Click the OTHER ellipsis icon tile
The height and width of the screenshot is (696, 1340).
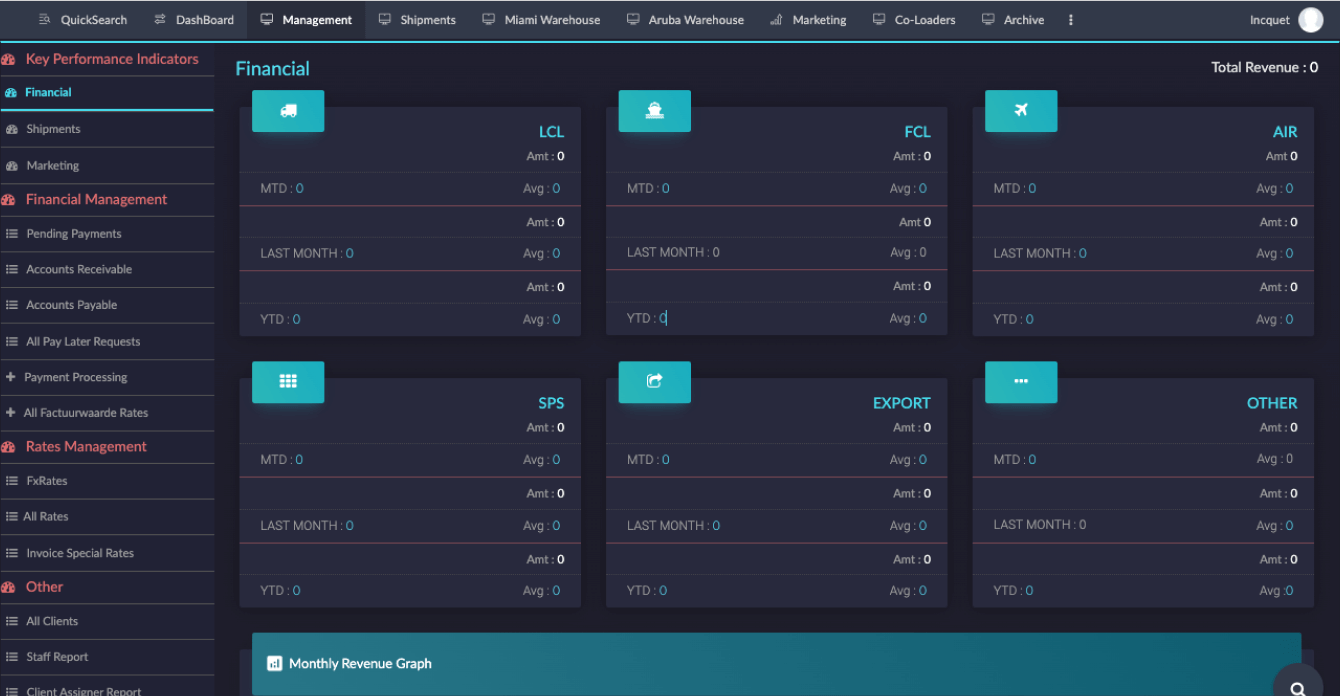(1021, 382)
